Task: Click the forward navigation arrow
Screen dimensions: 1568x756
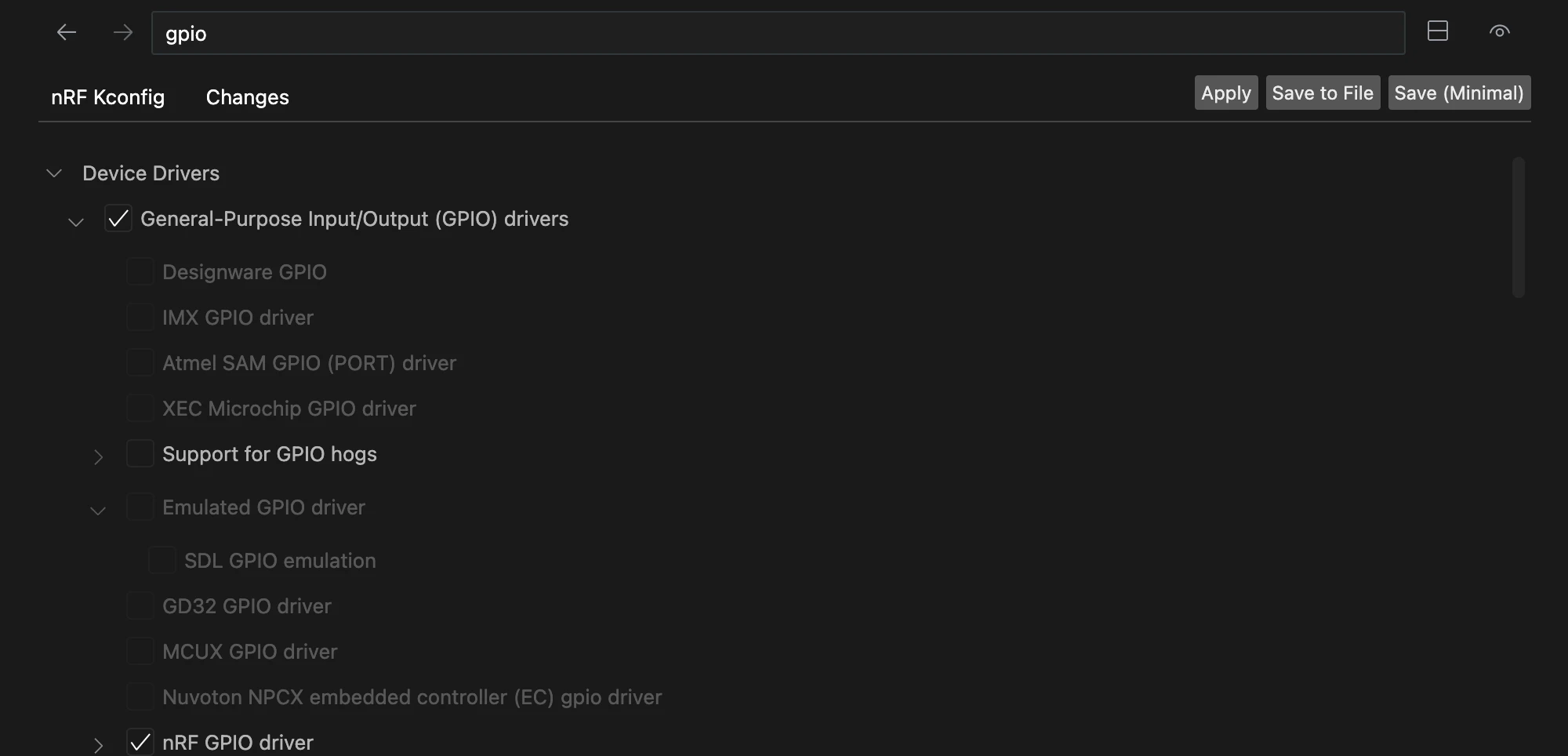Action: [x=123, y=32]
